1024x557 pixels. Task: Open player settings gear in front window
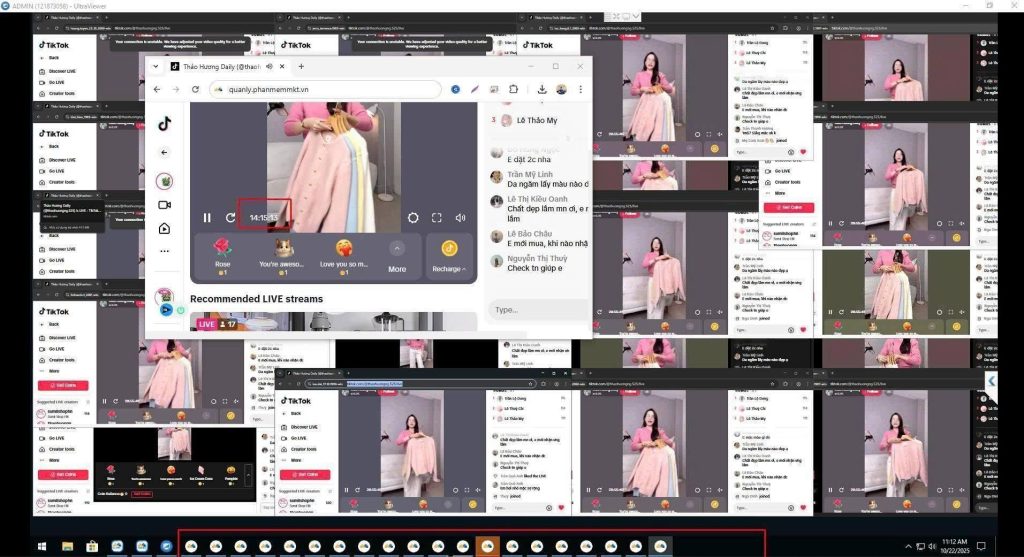[413, 218]
